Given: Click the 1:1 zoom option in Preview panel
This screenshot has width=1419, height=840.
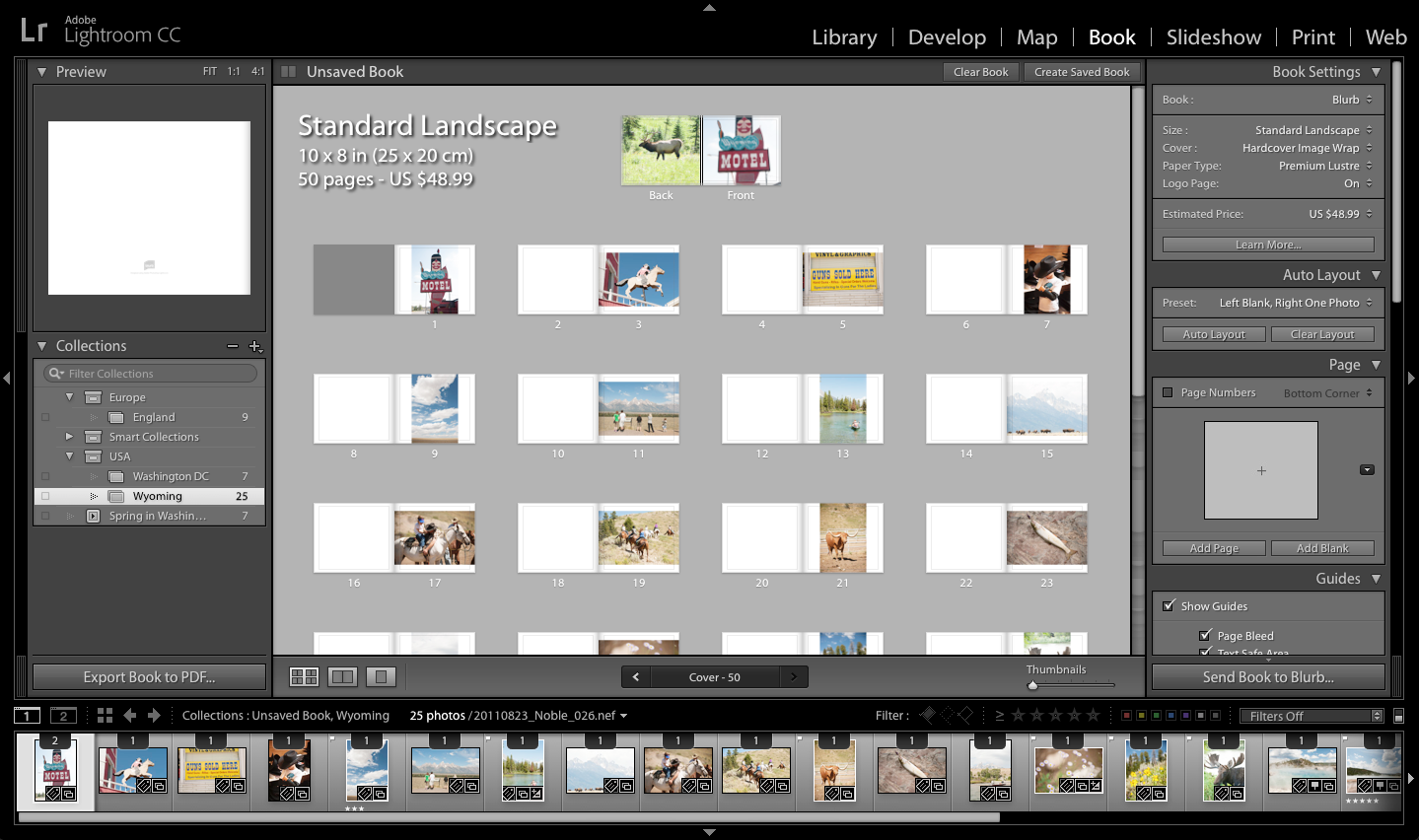Looking at the screenshot, I should [235, 71].
